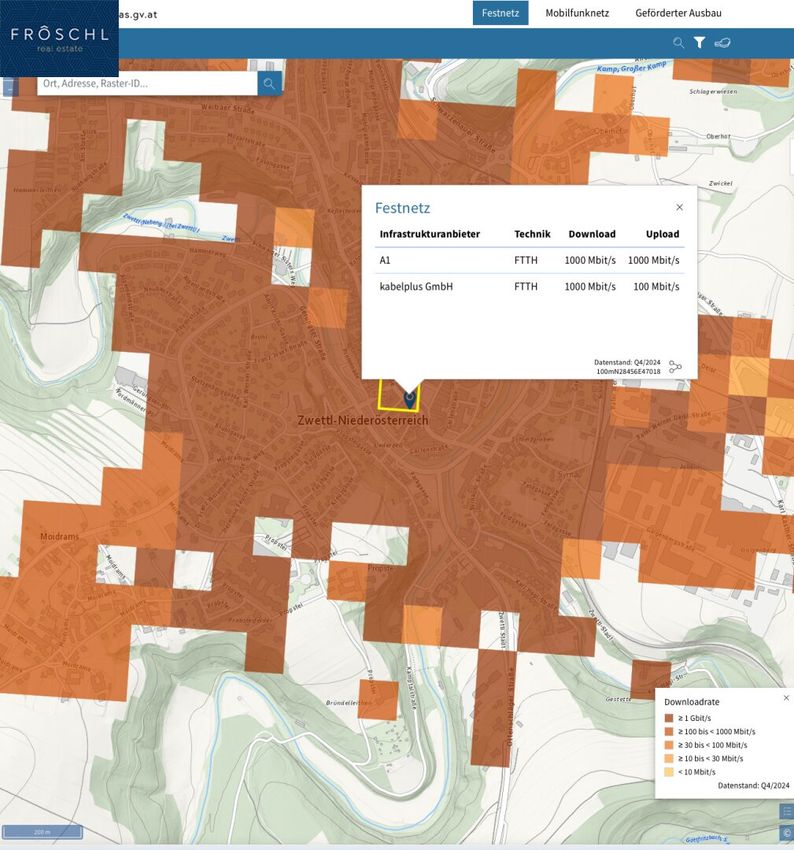The height and width of the screenshot is (850, 794).
Task: Click the toolbar magnifier search icon
Action: coord(679,43)
